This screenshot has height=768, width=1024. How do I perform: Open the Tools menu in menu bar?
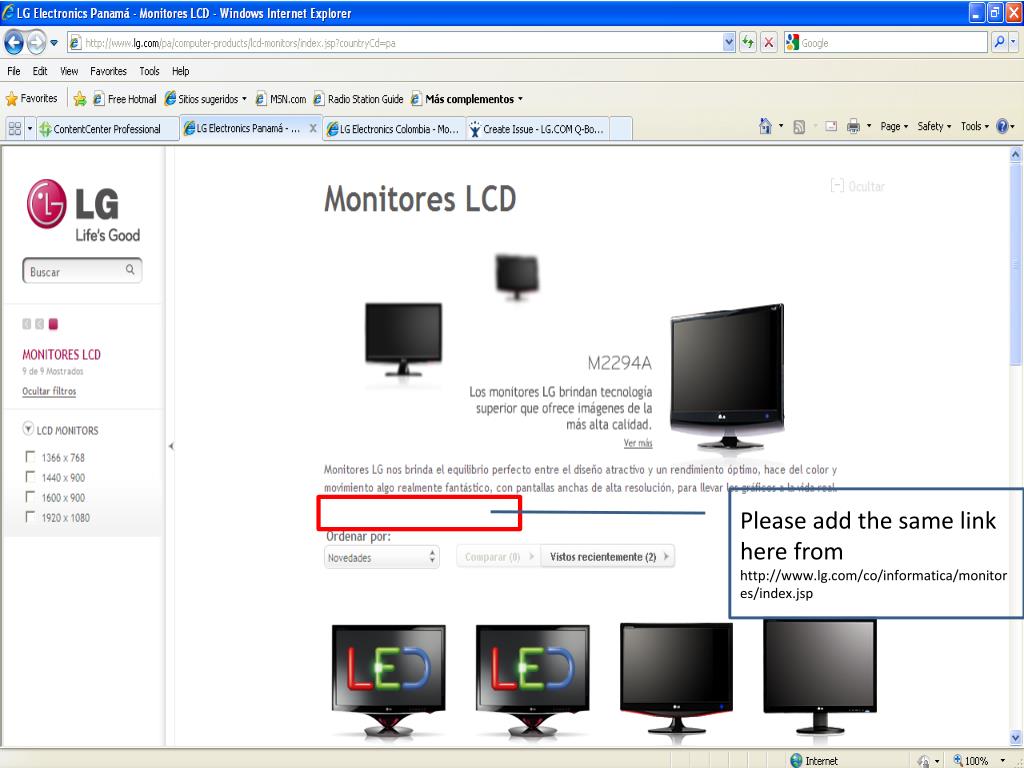pos(149,71)
